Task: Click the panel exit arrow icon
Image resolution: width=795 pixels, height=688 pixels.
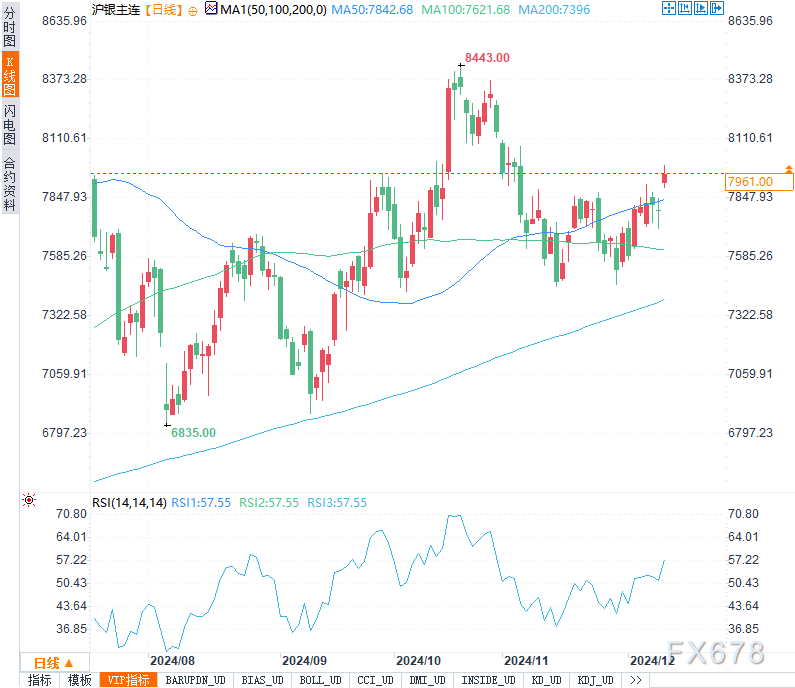Action: 716,8
